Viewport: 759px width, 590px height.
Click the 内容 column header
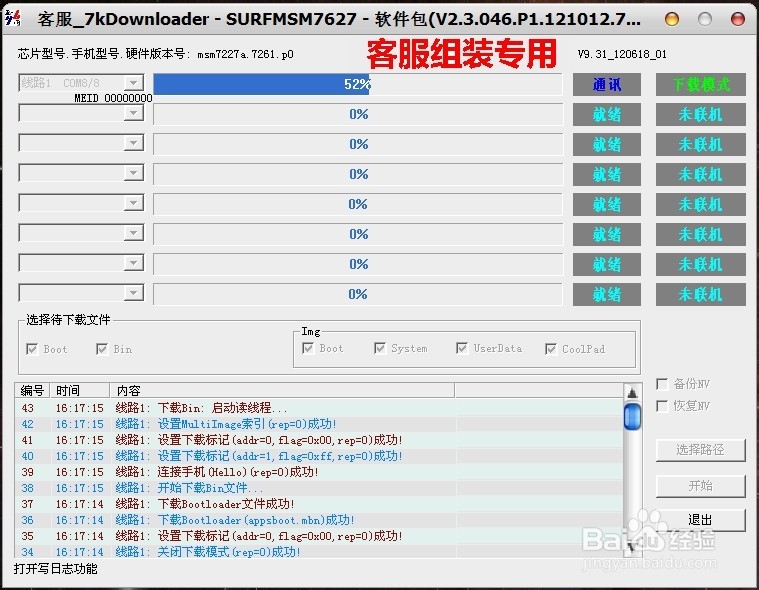282,390
